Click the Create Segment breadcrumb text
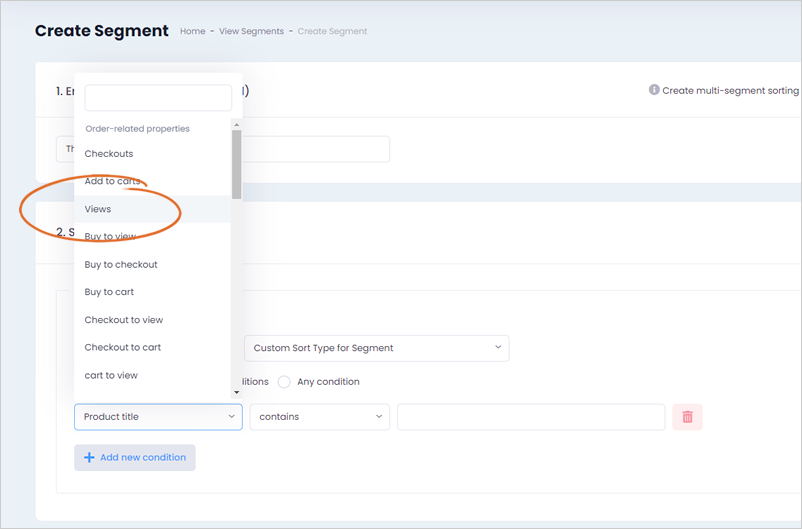The image size is (802, 529). [x=332, y=31]
